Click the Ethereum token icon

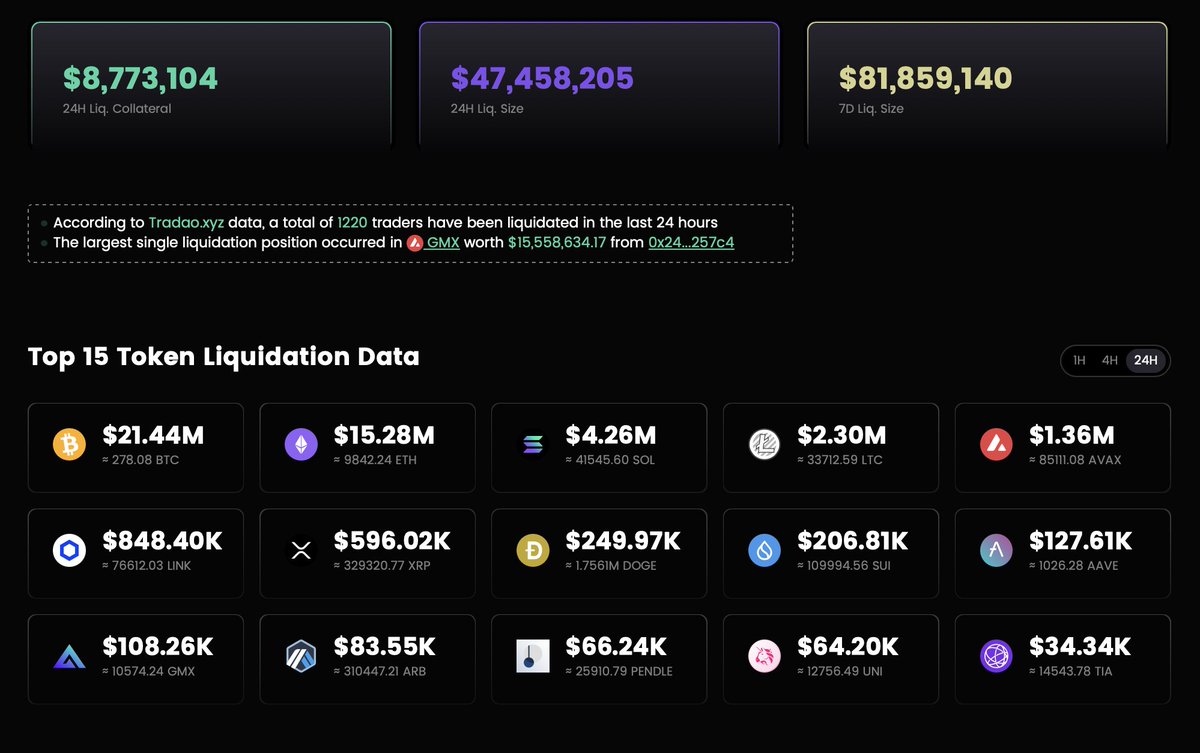(301, 445)
